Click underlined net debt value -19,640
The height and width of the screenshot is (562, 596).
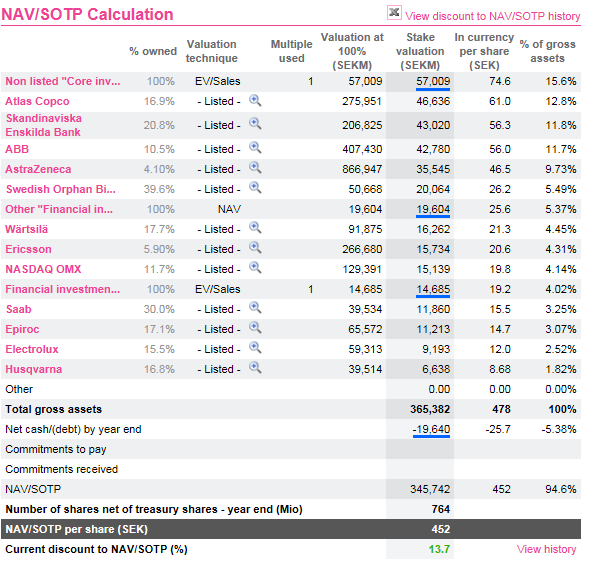click(x=431, y=430)
